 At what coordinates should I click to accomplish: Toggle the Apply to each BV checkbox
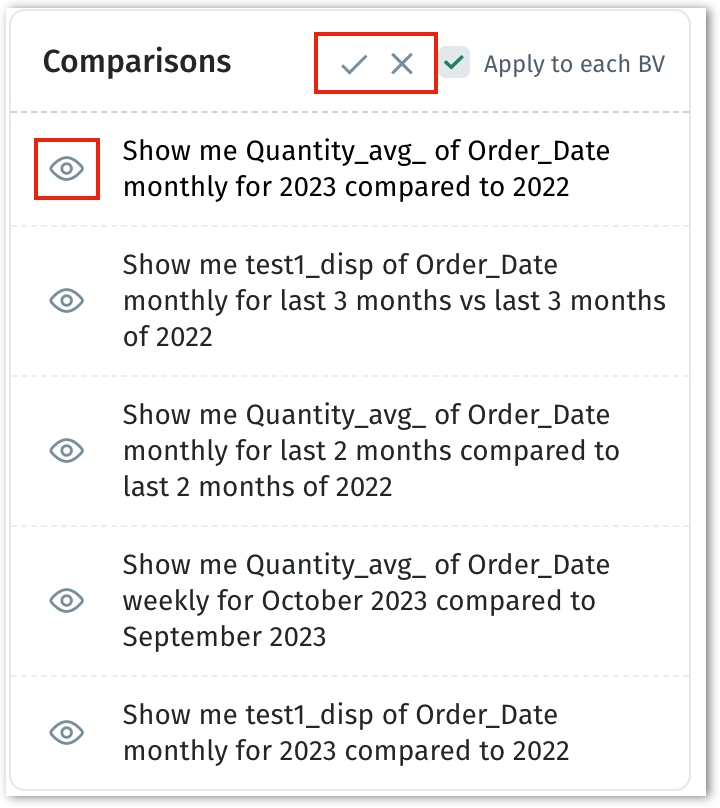pos(455,64)
